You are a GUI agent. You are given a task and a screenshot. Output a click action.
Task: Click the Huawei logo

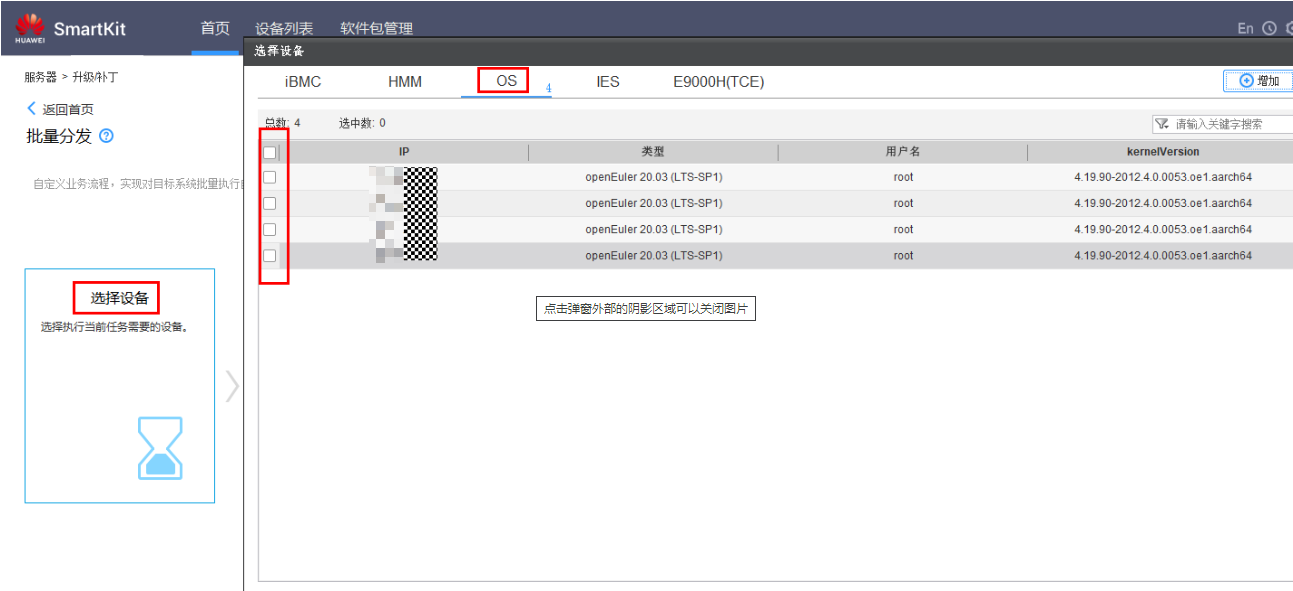pyautogui.click(x=30, y=29)
